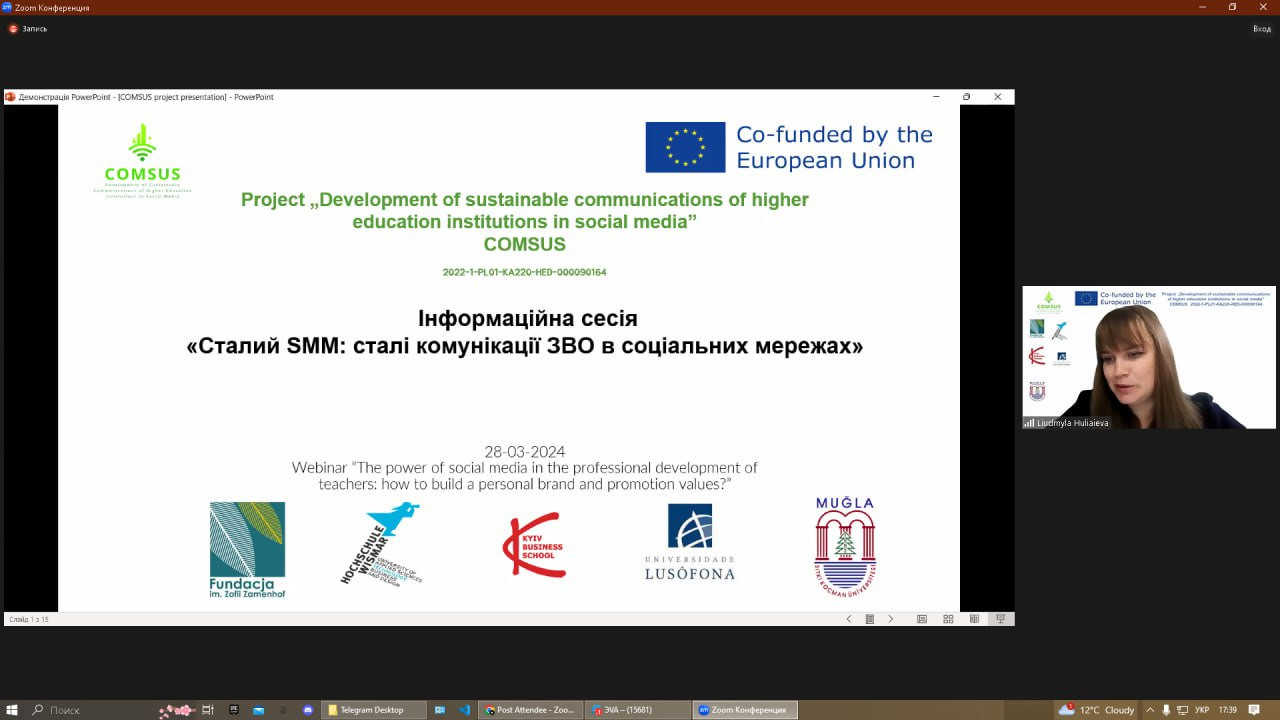Click the date 28-03-2024 on the slide

(525, 451)
